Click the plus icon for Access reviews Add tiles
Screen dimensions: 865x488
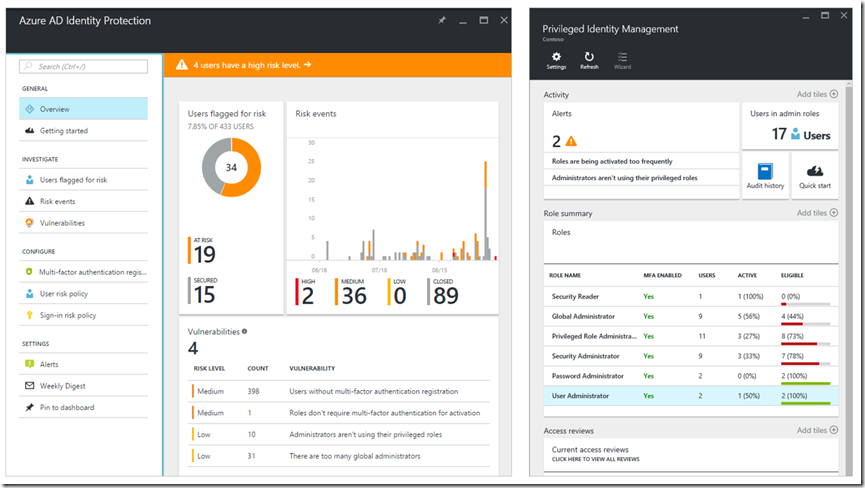834,430
